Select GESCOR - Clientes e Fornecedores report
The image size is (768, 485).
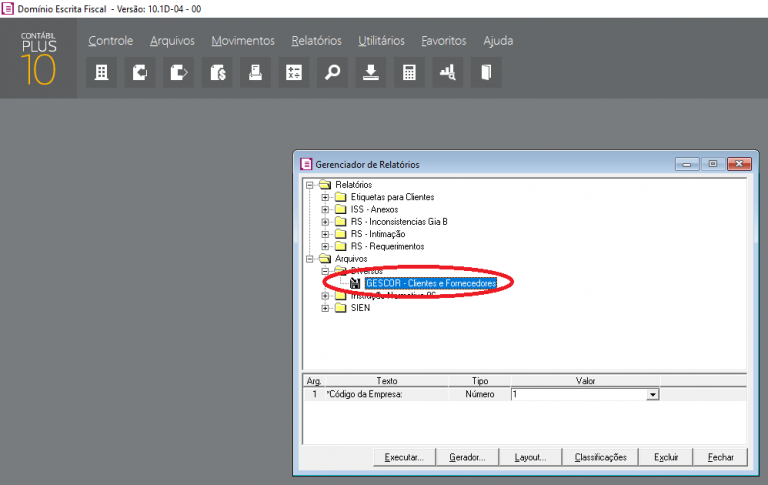pos(430,283)
